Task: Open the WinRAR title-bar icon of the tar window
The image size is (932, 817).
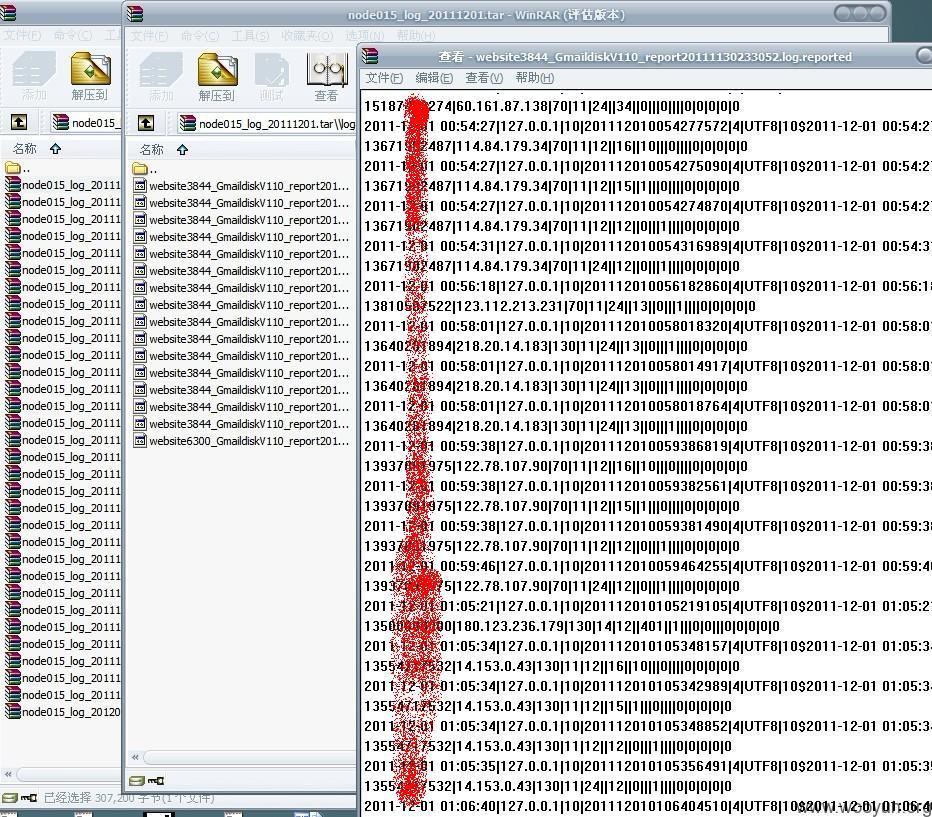Action: (x=136, y=14)
